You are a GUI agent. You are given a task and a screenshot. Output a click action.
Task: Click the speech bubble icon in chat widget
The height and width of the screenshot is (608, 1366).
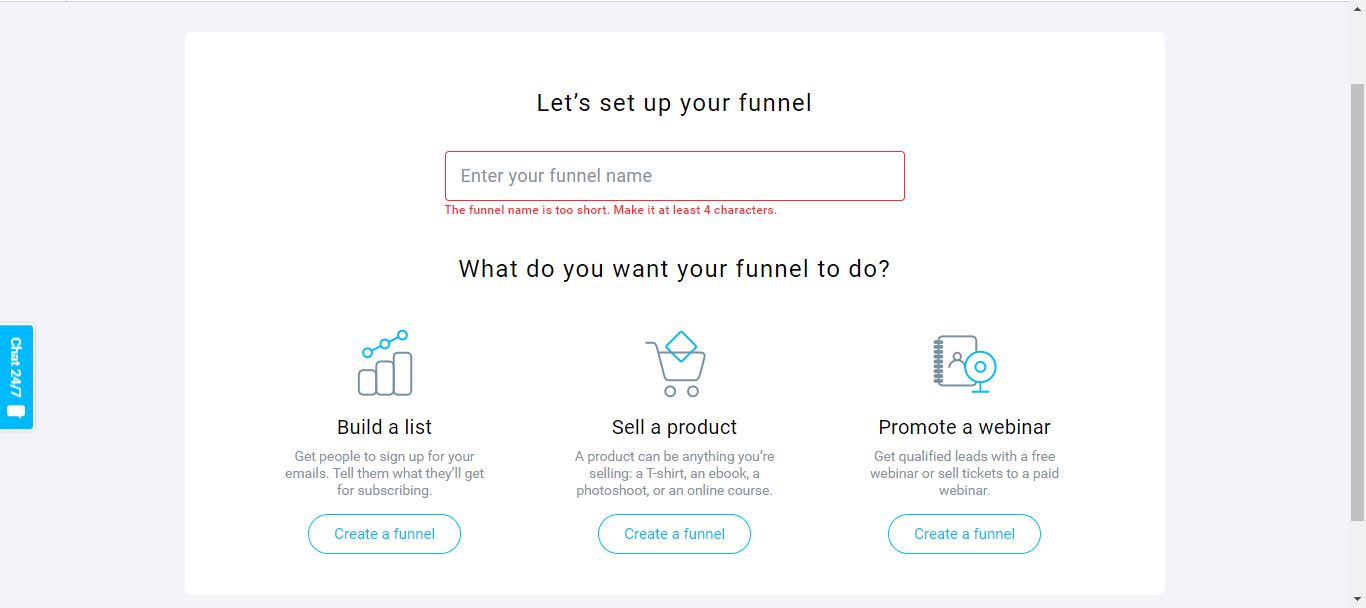pos(16,411)
